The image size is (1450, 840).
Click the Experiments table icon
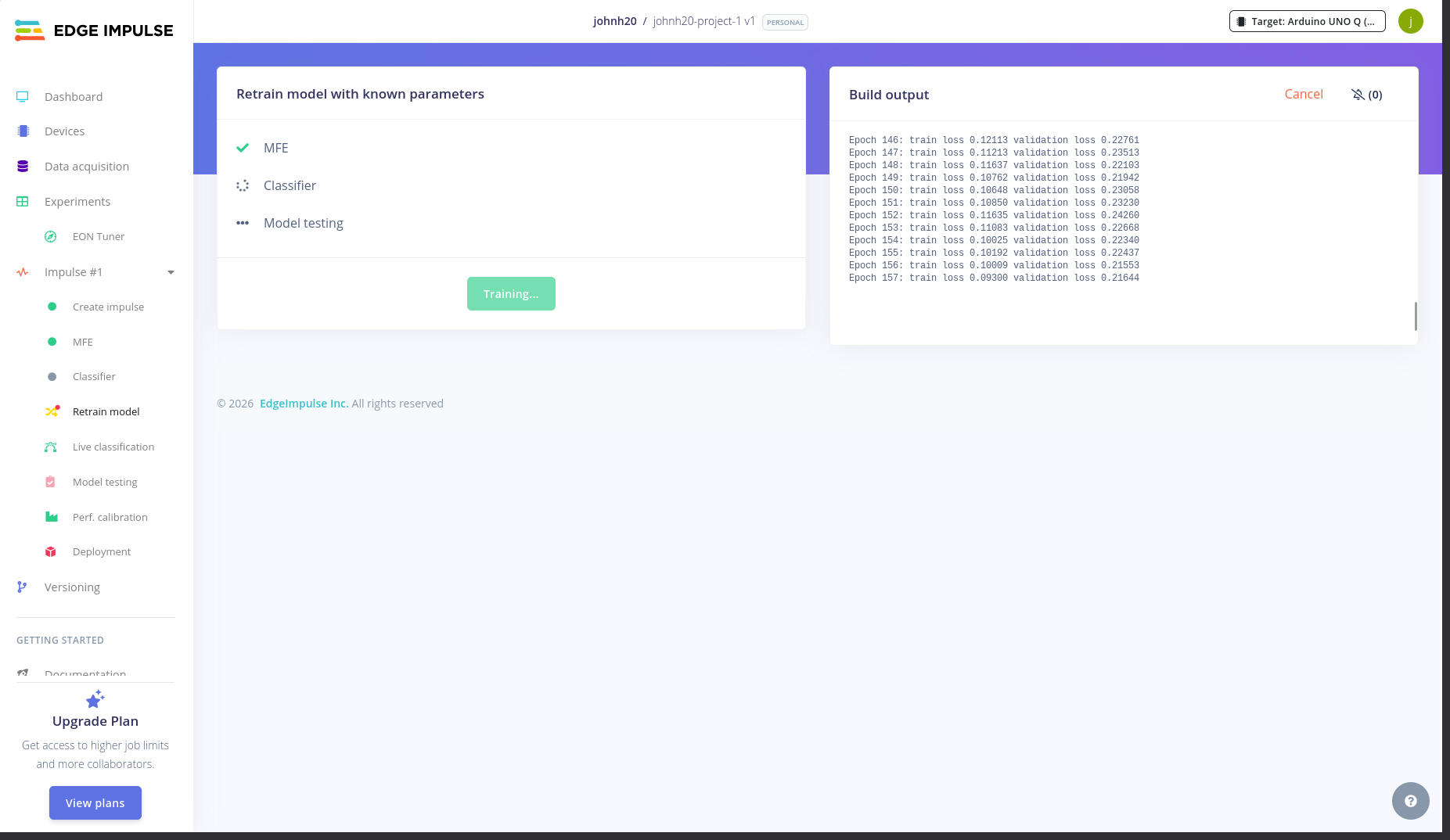[x=23, y=202]
